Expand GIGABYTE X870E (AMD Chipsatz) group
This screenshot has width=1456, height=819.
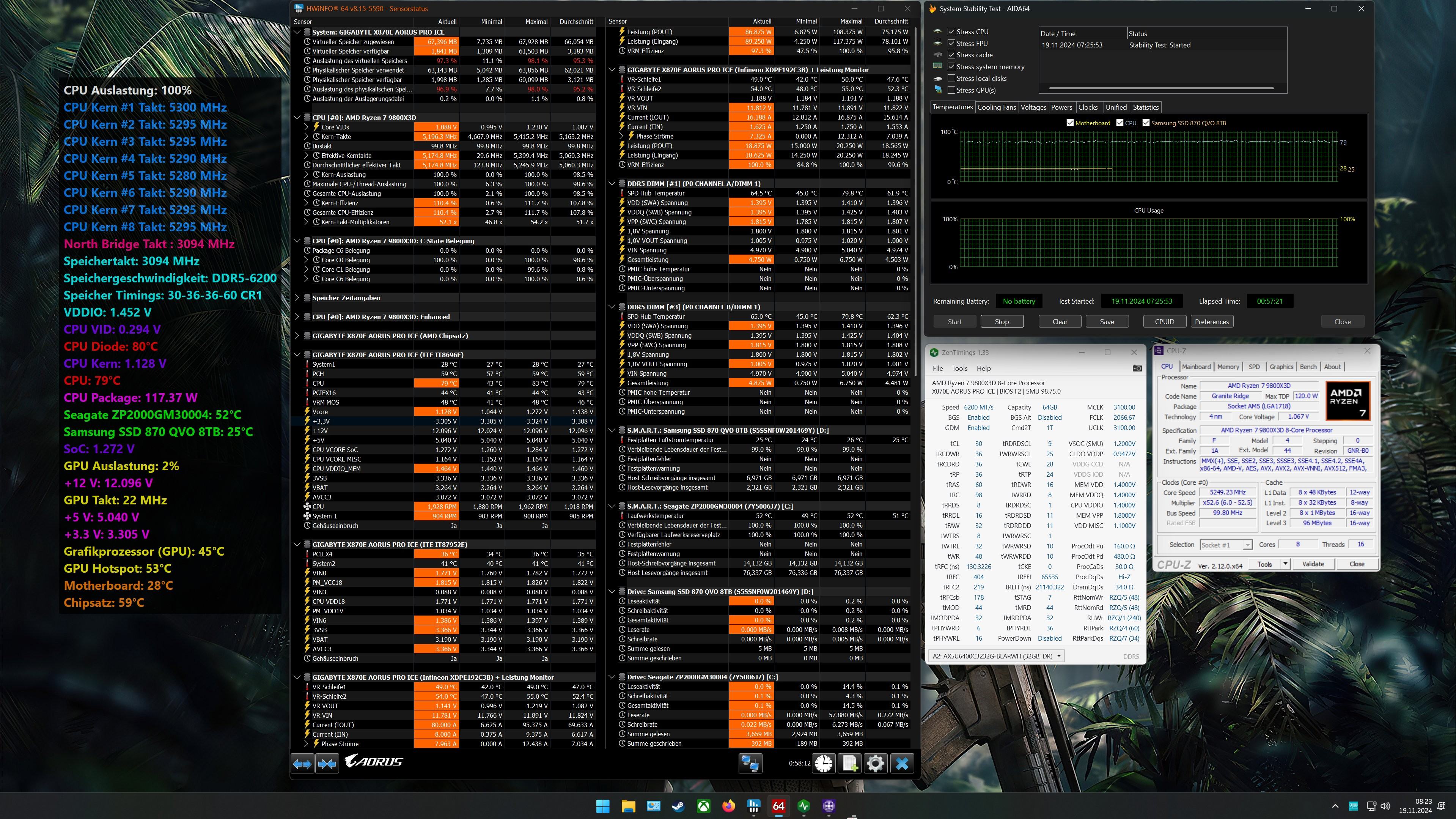coord(297,336)
